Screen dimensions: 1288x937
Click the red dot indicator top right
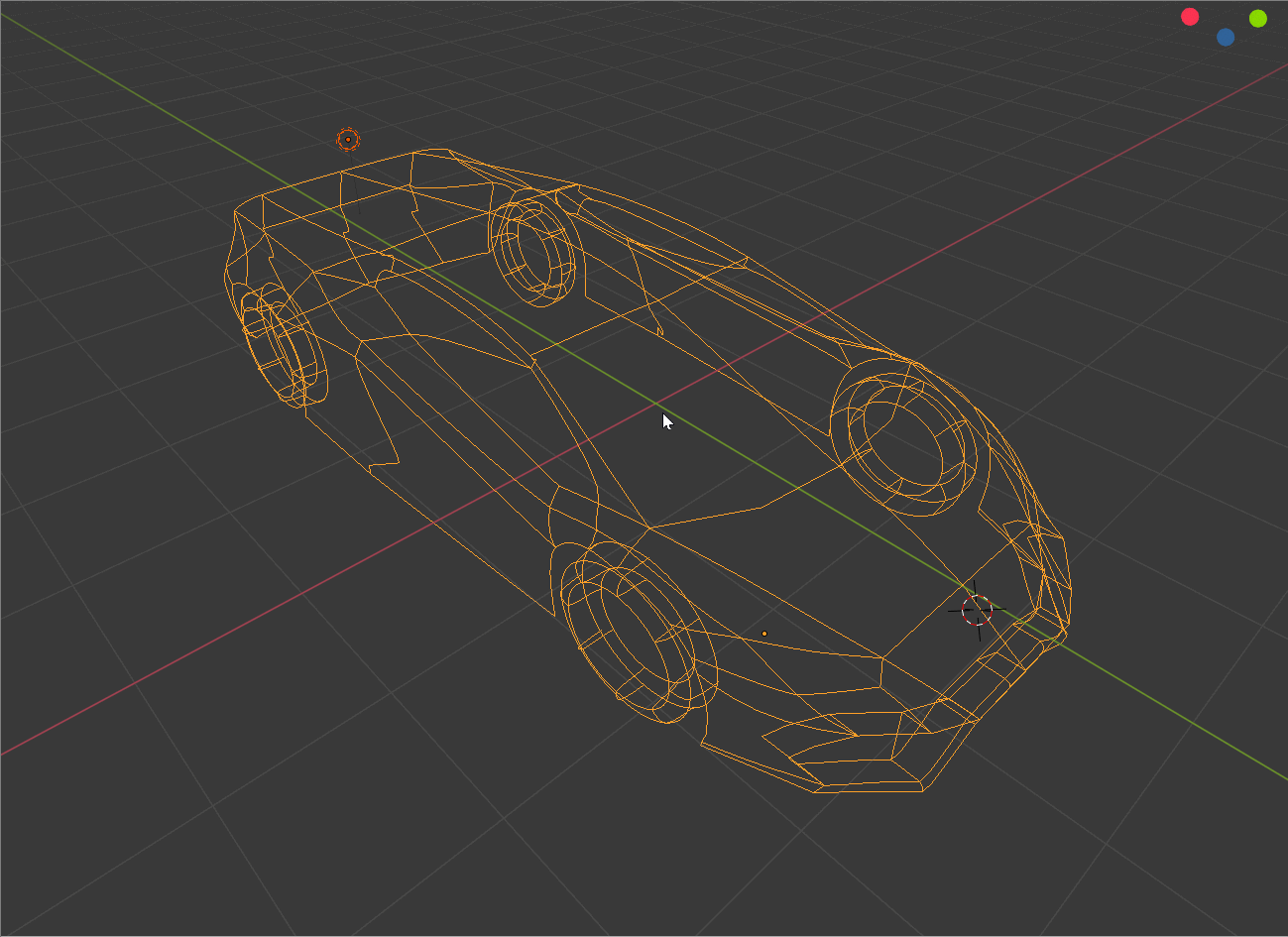coord(1189,16)
